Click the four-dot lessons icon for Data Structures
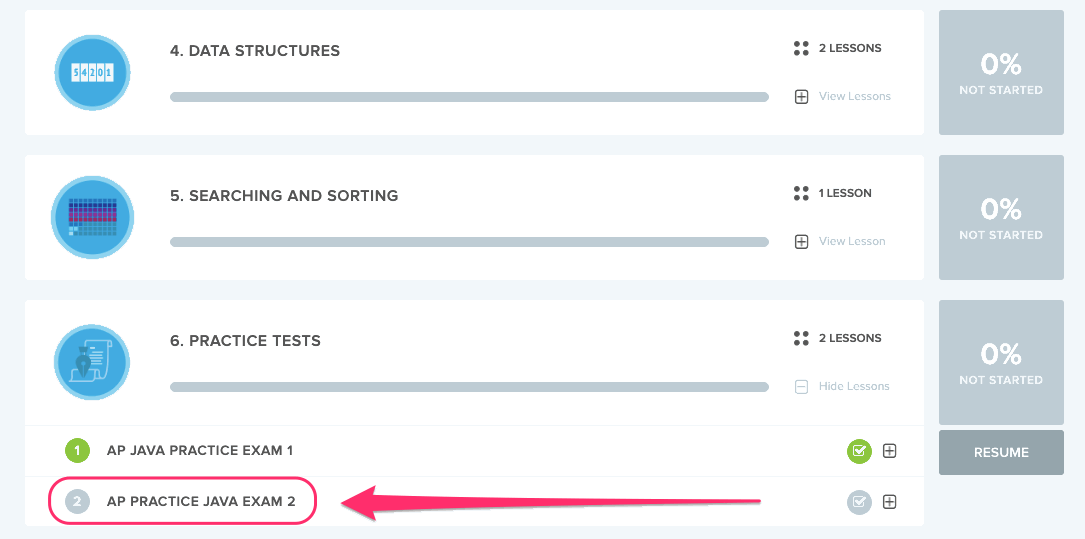1085x539 pixels. click(800, 48)
